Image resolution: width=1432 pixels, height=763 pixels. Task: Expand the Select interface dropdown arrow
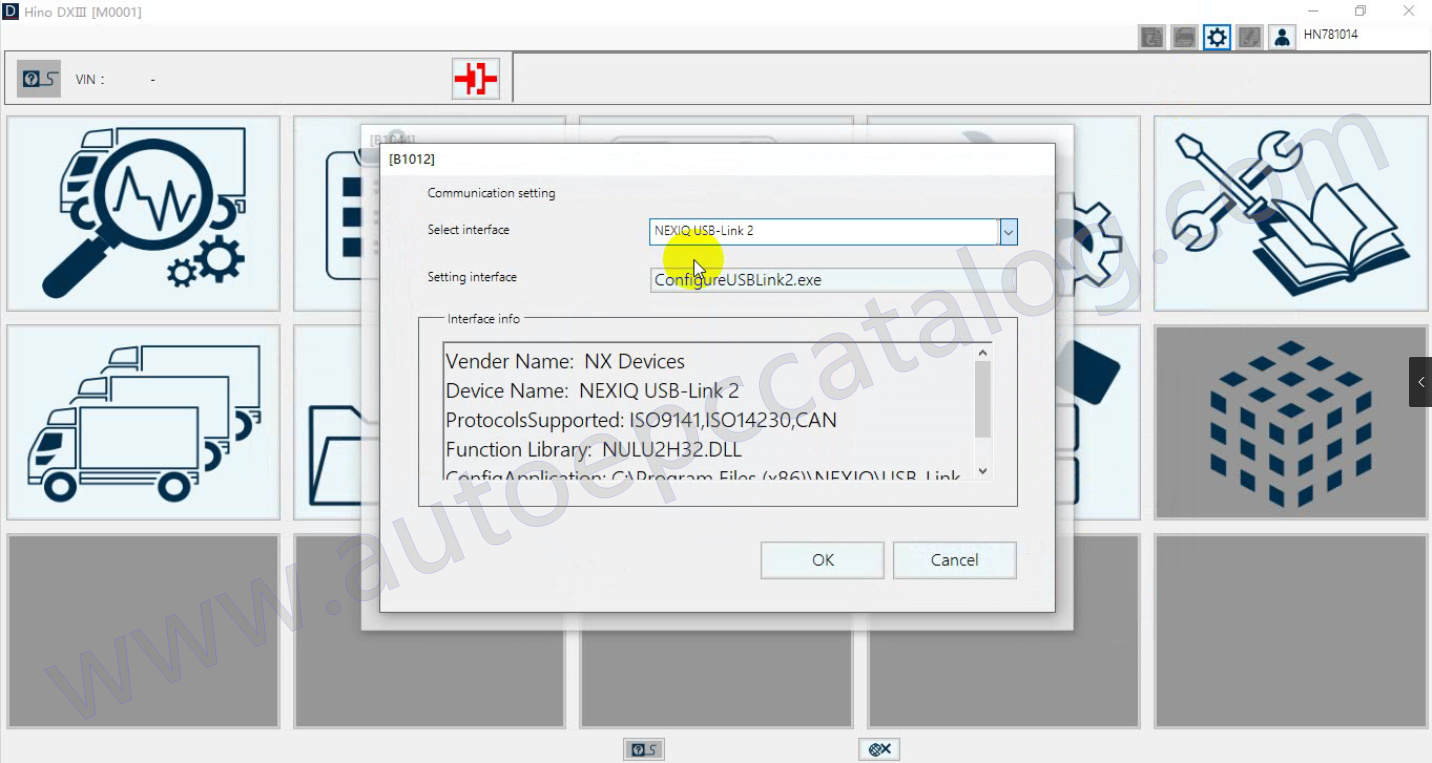coord(1008,232)
